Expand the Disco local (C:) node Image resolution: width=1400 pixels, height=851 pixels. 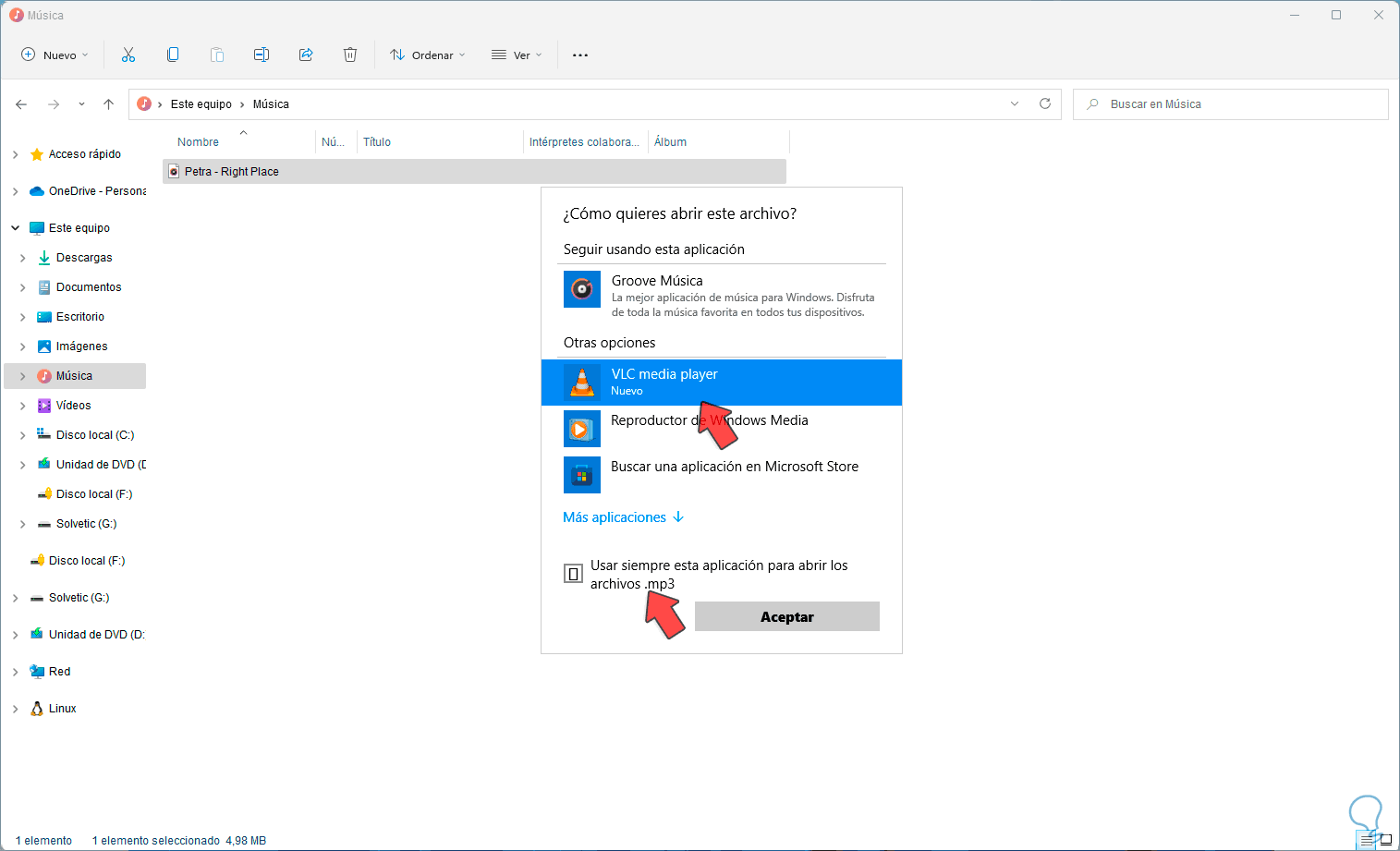(23, 435)
